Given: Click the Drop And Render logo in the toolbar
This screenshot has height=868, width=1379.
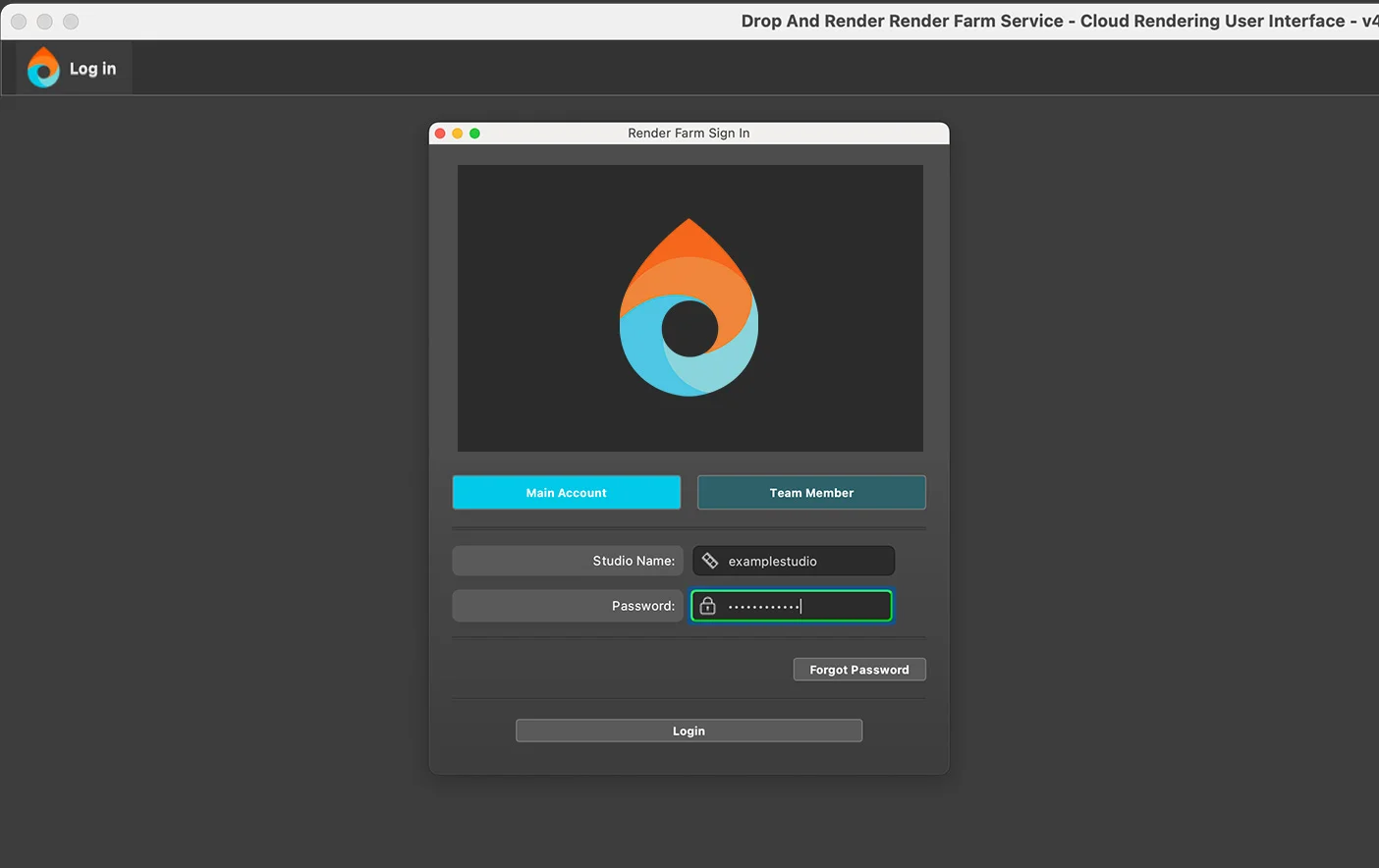Looking at the screenshot, I should 43,69.
